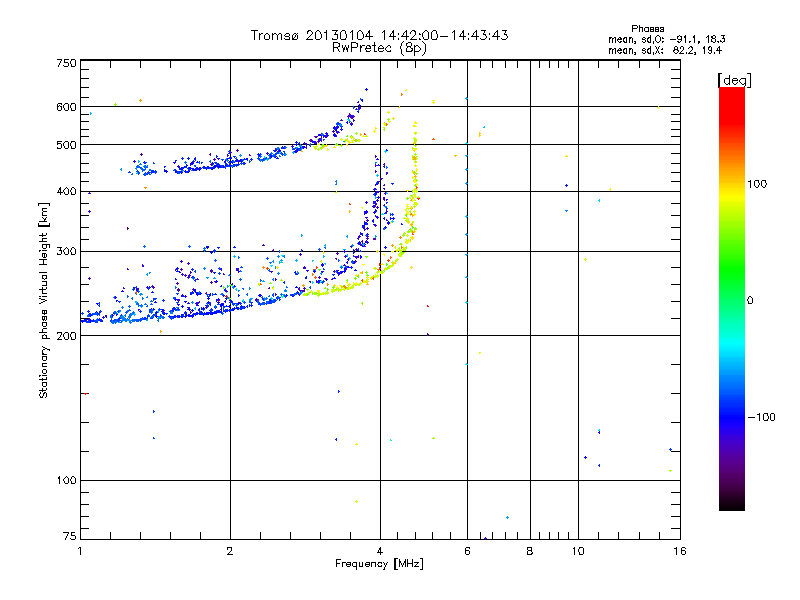
Task: Click x-axis tick label '16'
Action: [x=680, y=551]
